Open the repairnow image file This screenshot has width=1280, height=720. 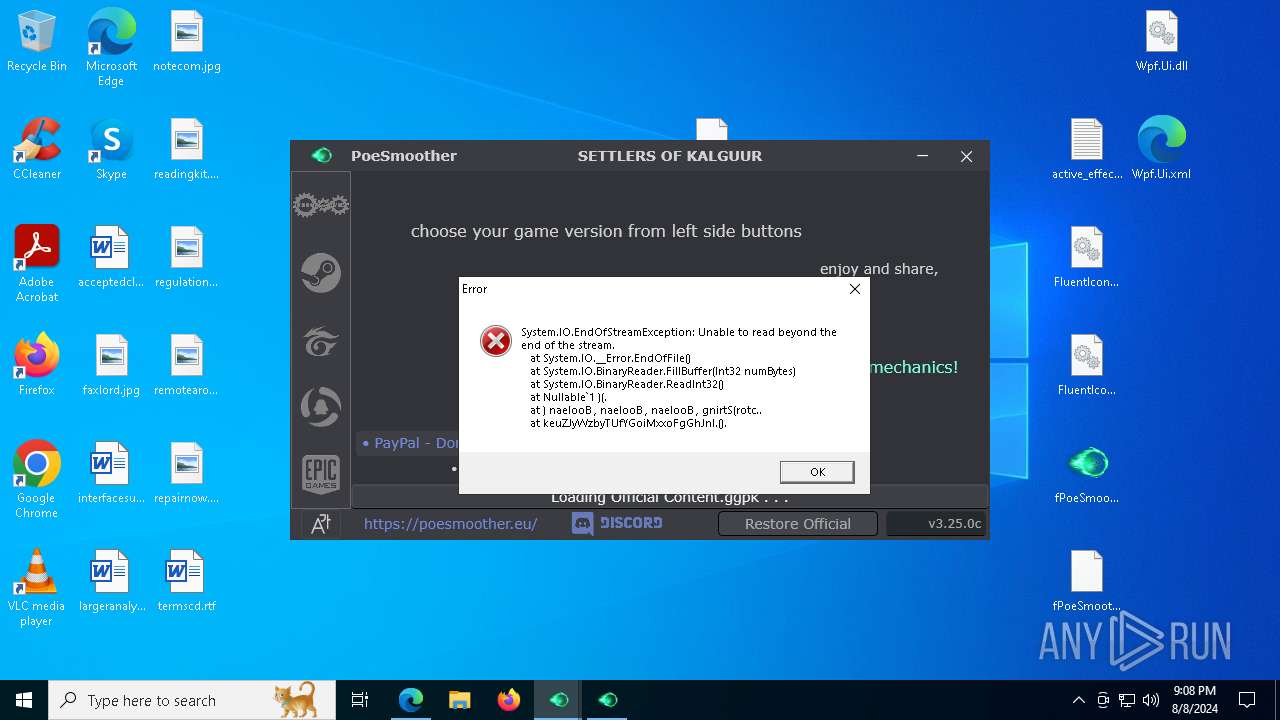click(x=187, y=474)
